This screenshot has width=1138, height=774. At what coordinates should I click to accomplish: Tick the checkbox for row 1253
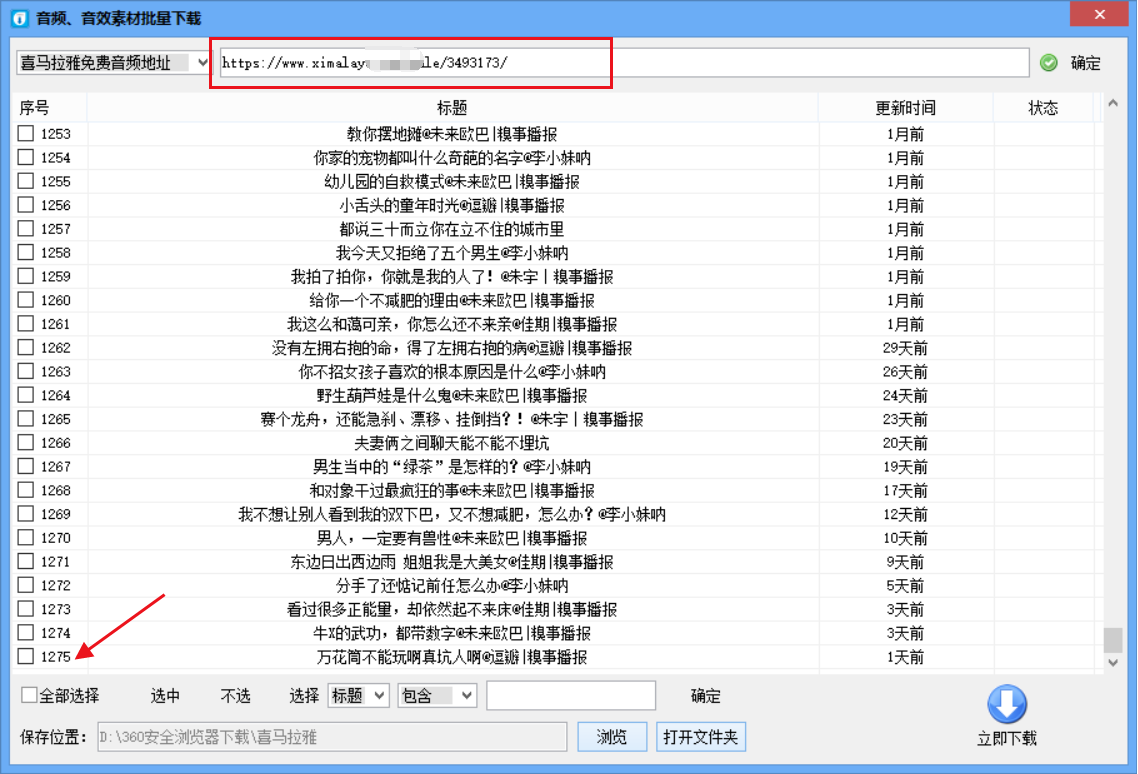(26, 133)
